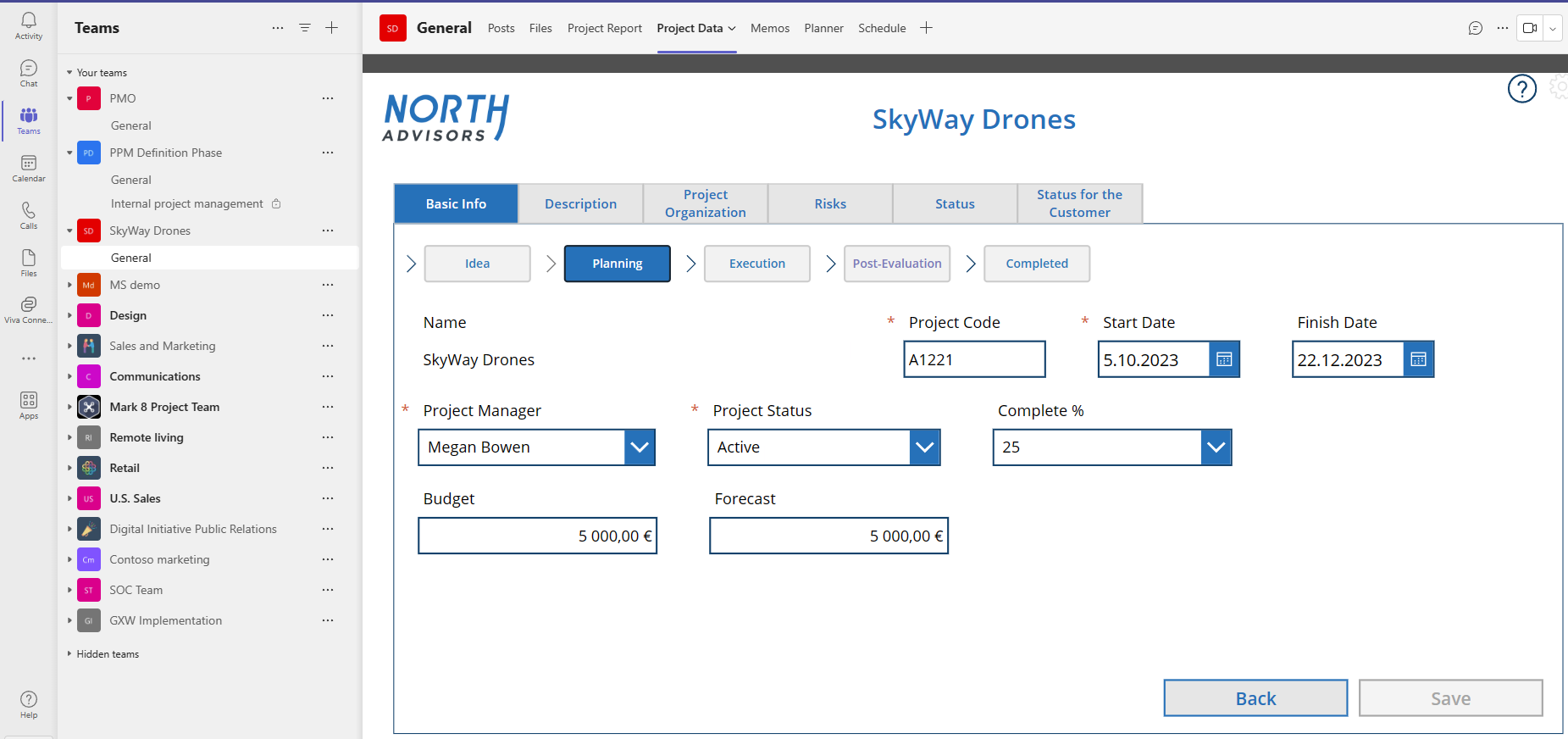Open more apps ellipsis in left rail
This screenshot has height=739, width=1568.
tap(28, 358)
